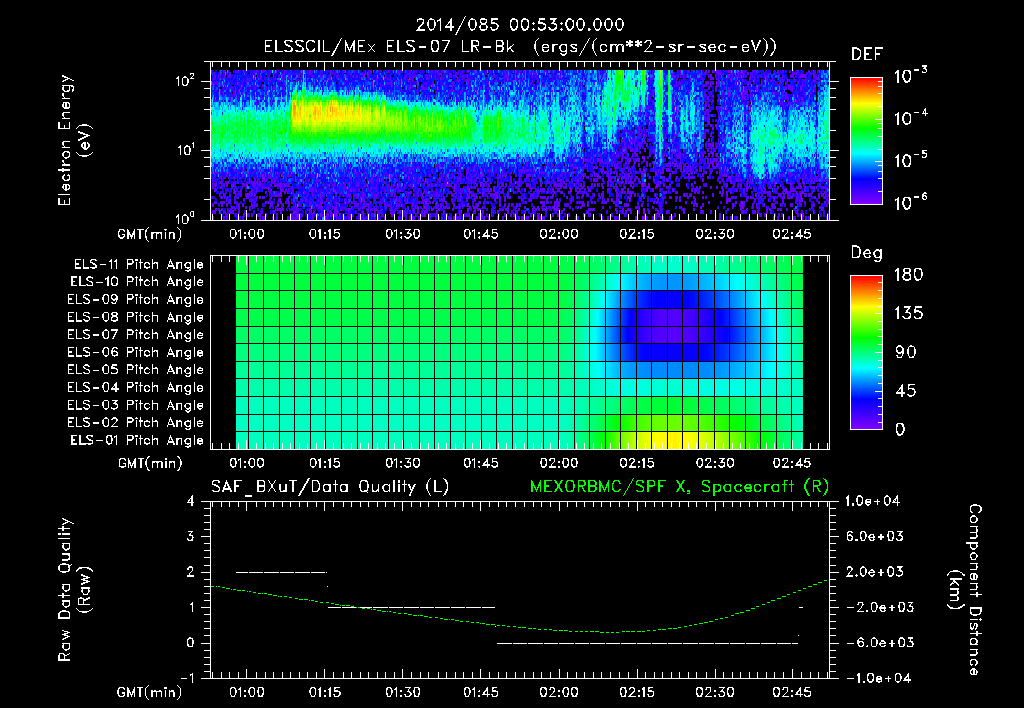This screenshot has width=1024, height=708.
Task: Select the ELS-01 Pitch Angle row label
Action: click(x=137, y=440)
